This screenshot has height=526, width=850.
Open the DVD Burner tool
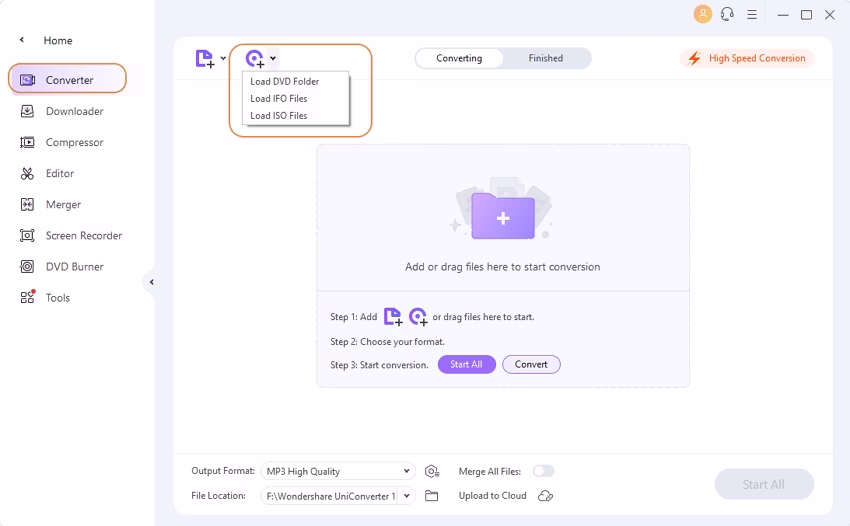coord(74,266)
